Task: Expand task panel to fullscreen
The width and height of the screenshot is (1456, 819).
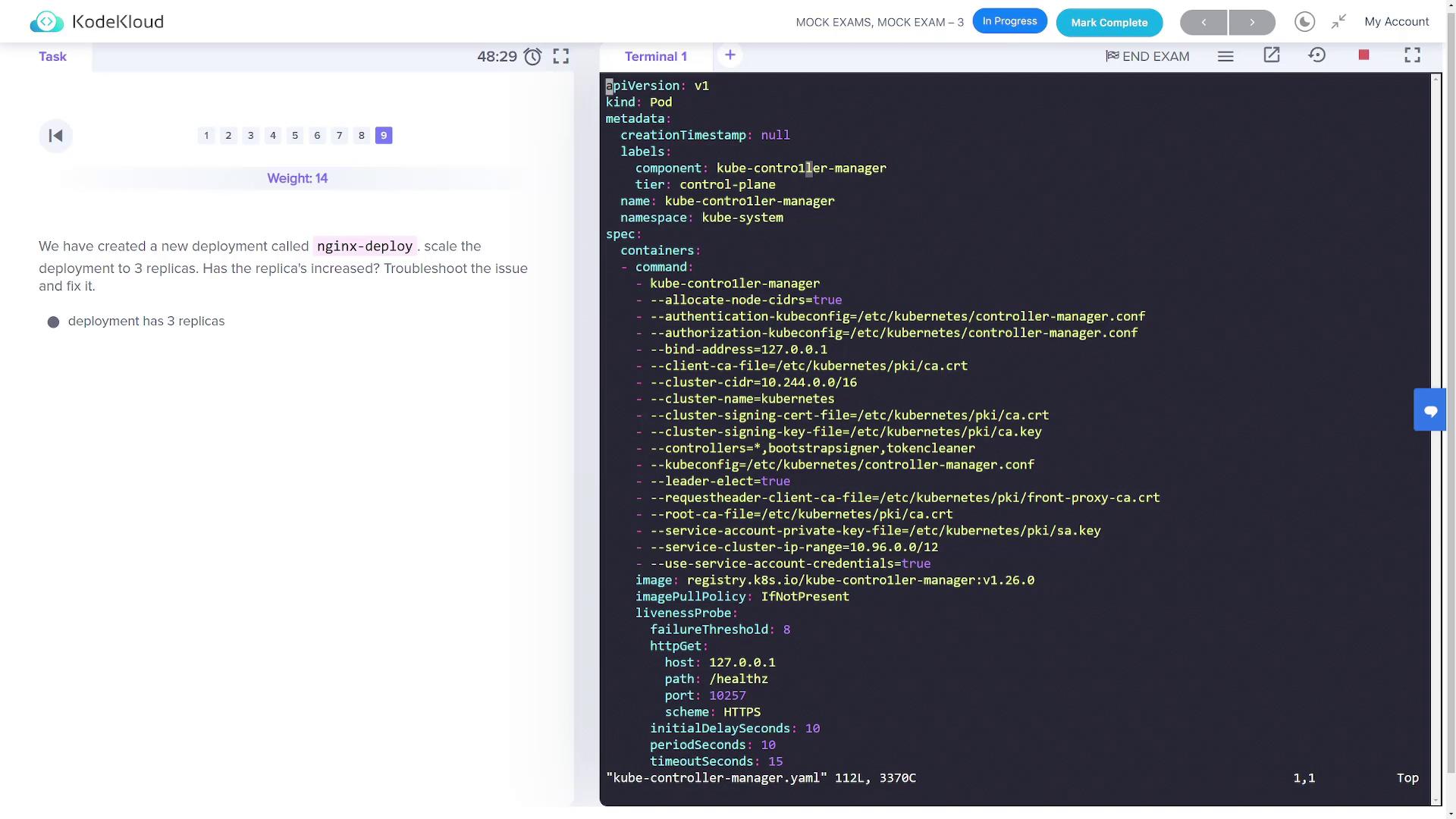Action: point(561,57)
